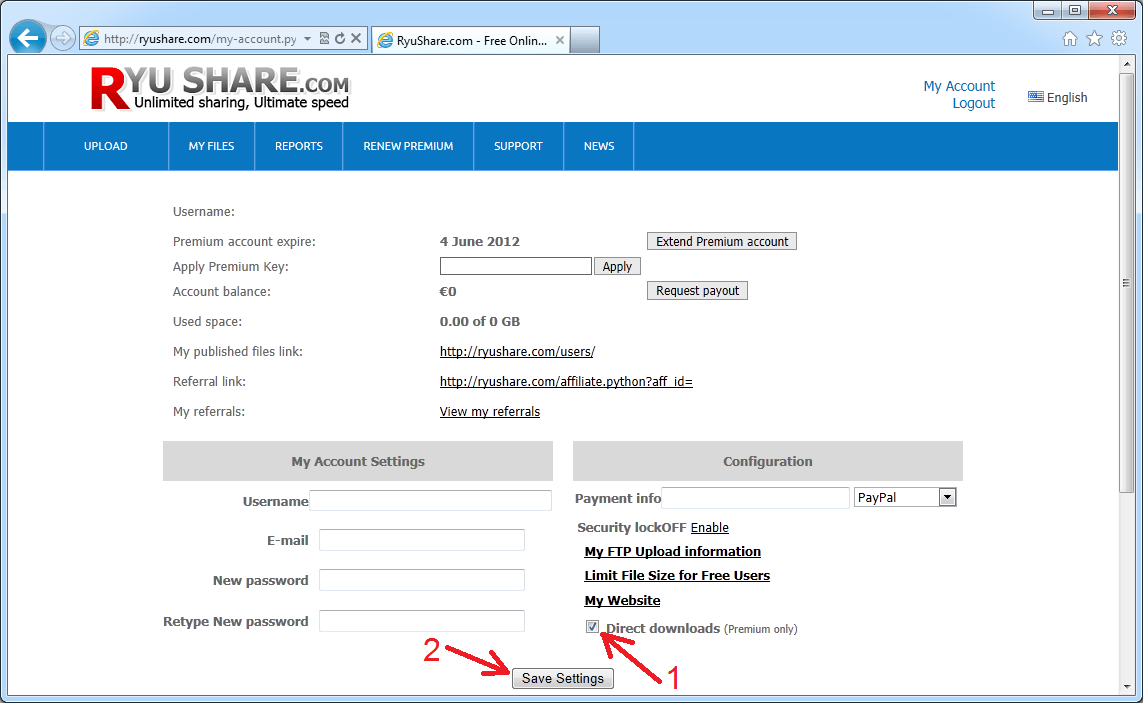Click the premium expiry date "4 June 2012"
This screenshot has width=1143, height=703.
[480, 241]
